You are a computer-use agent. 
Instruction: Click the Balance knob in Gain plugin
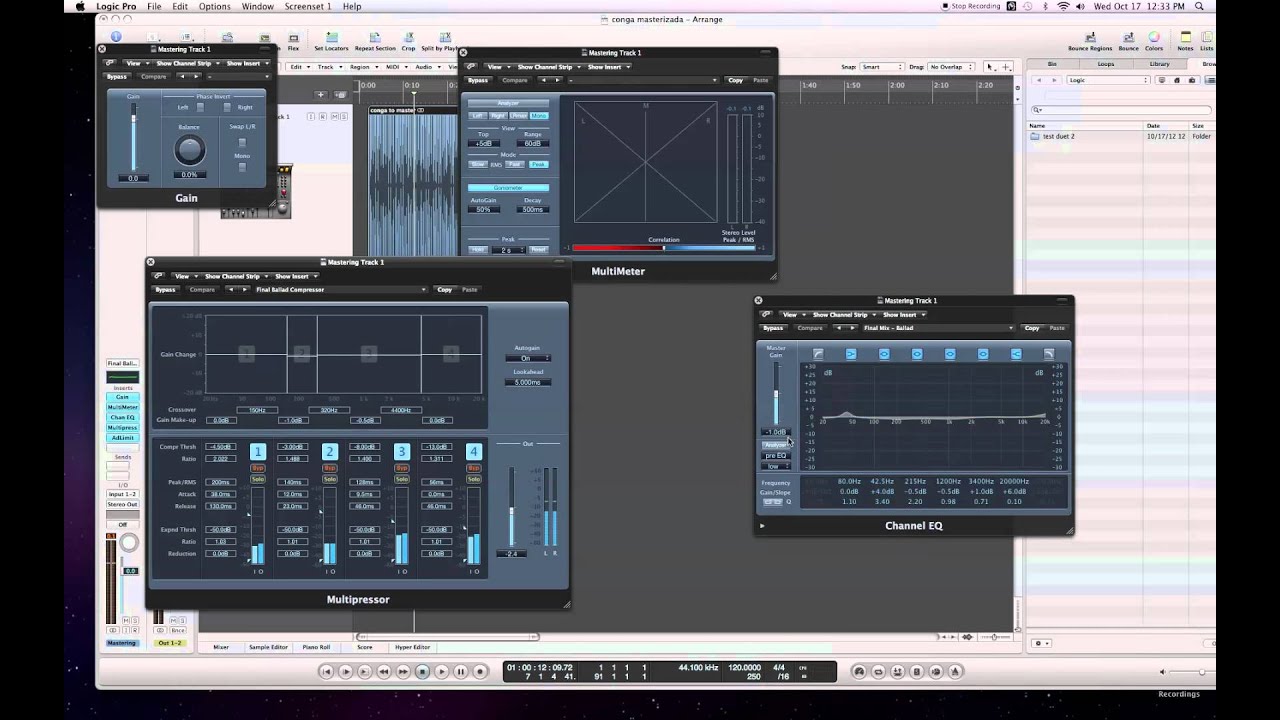tap(189, 150)
